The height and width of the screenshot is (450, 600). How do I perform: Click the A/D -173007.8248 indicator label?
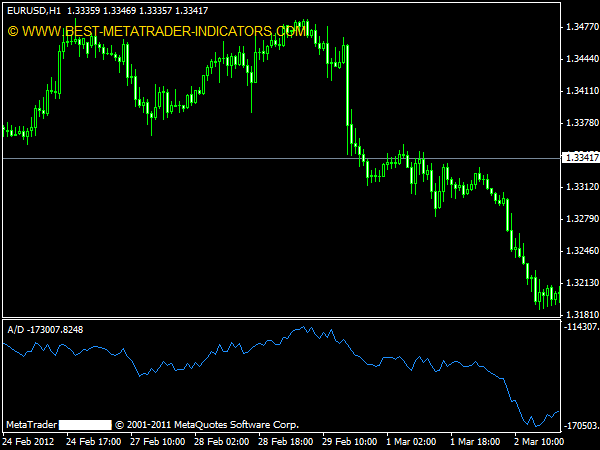point(45,329)
